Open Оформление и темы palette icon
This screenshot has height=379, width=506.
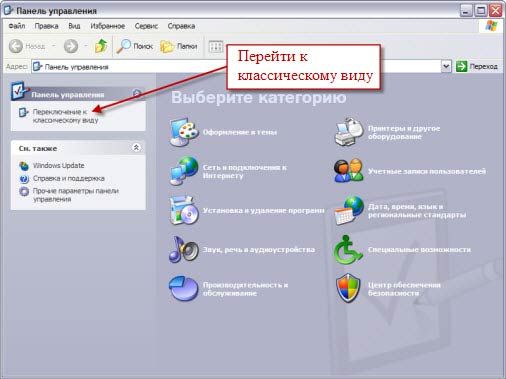coord(184,132)
